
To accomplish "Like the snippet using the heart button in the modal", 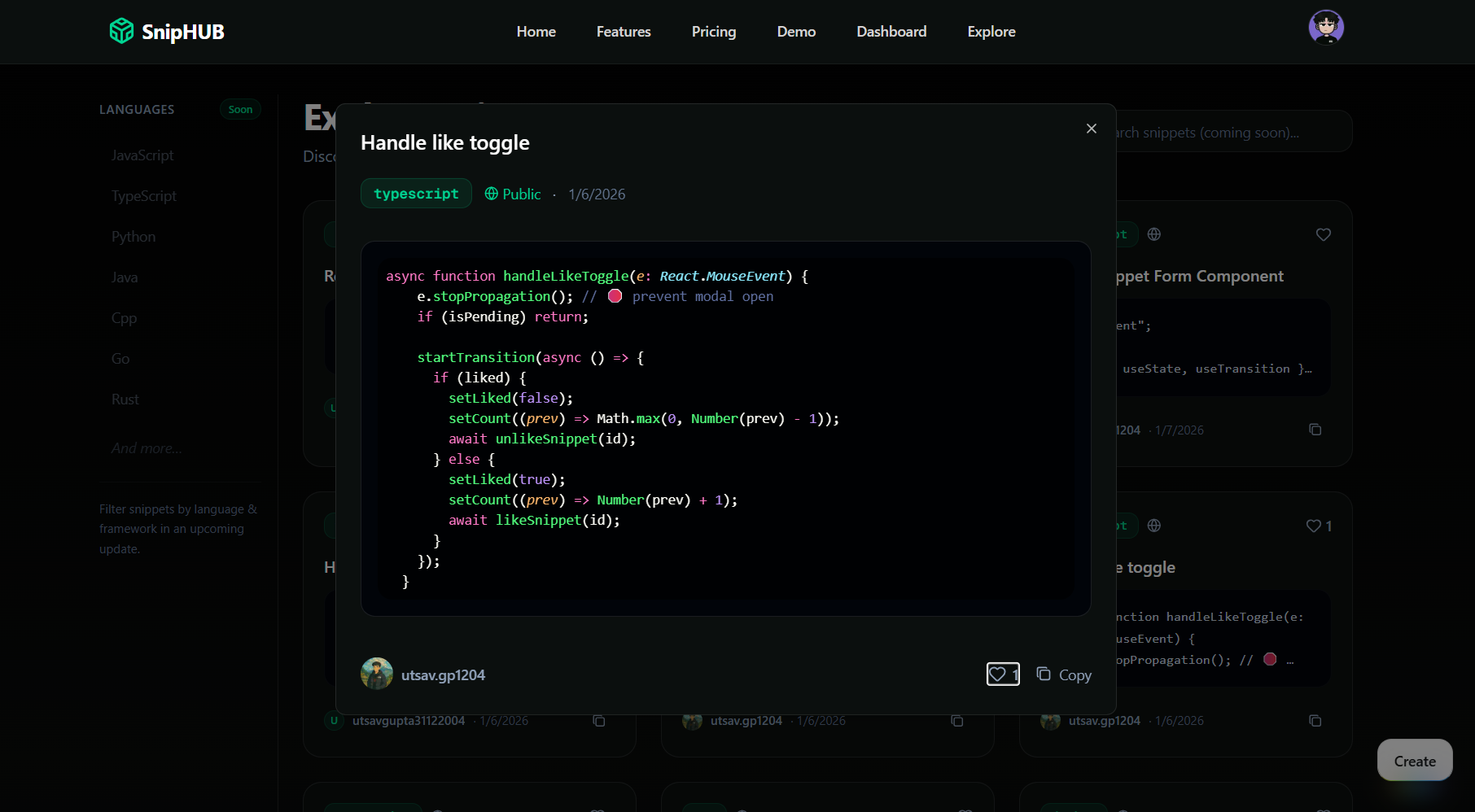I will (1003, 674).
